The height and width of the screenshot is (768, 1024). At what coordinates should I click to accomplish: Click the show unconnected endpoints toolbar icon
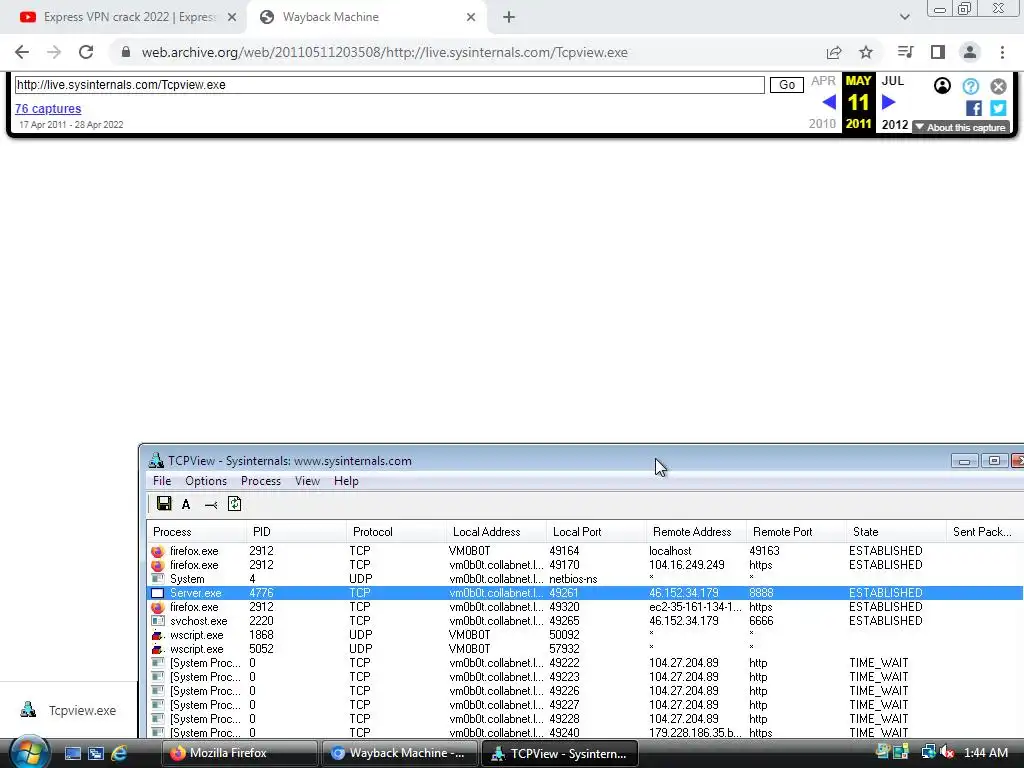click(x=210, y=504)
